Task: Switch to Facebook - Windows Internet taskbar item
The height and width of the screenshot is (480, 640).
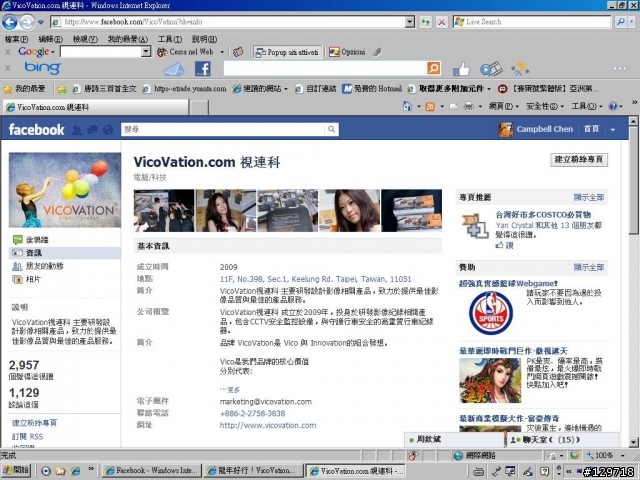Action: coord(151,471)
